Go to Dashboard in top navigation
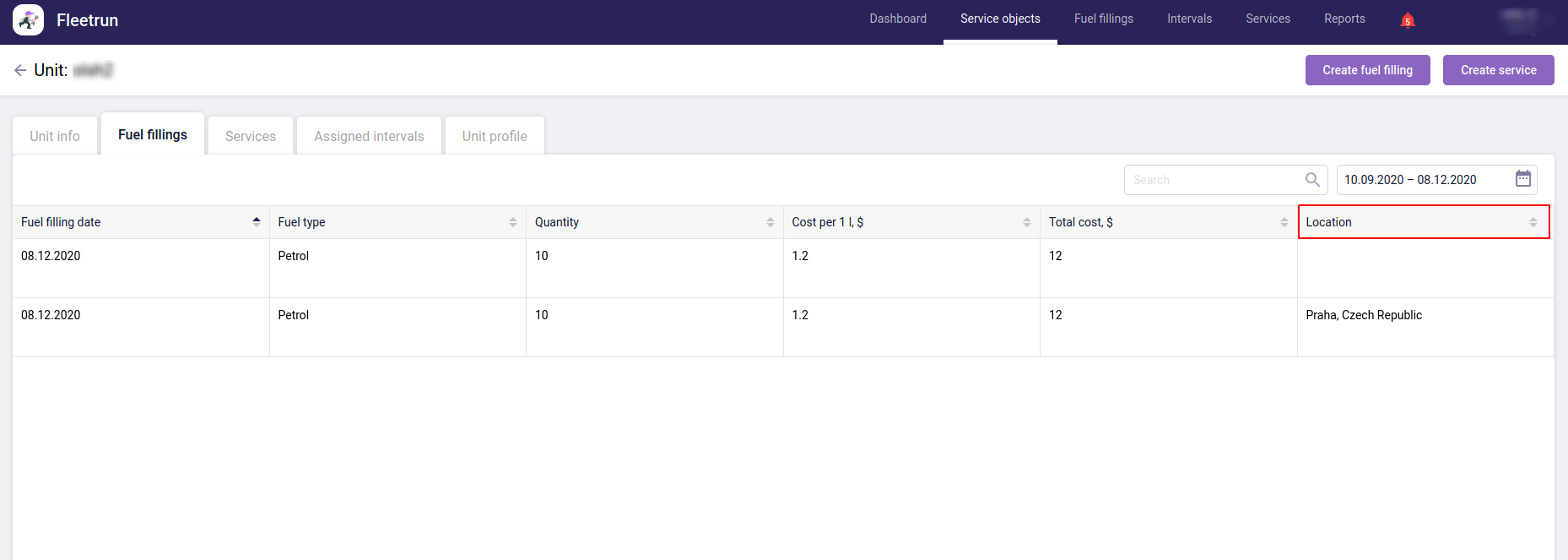The image size is (1568, 560). coord(898,19)
